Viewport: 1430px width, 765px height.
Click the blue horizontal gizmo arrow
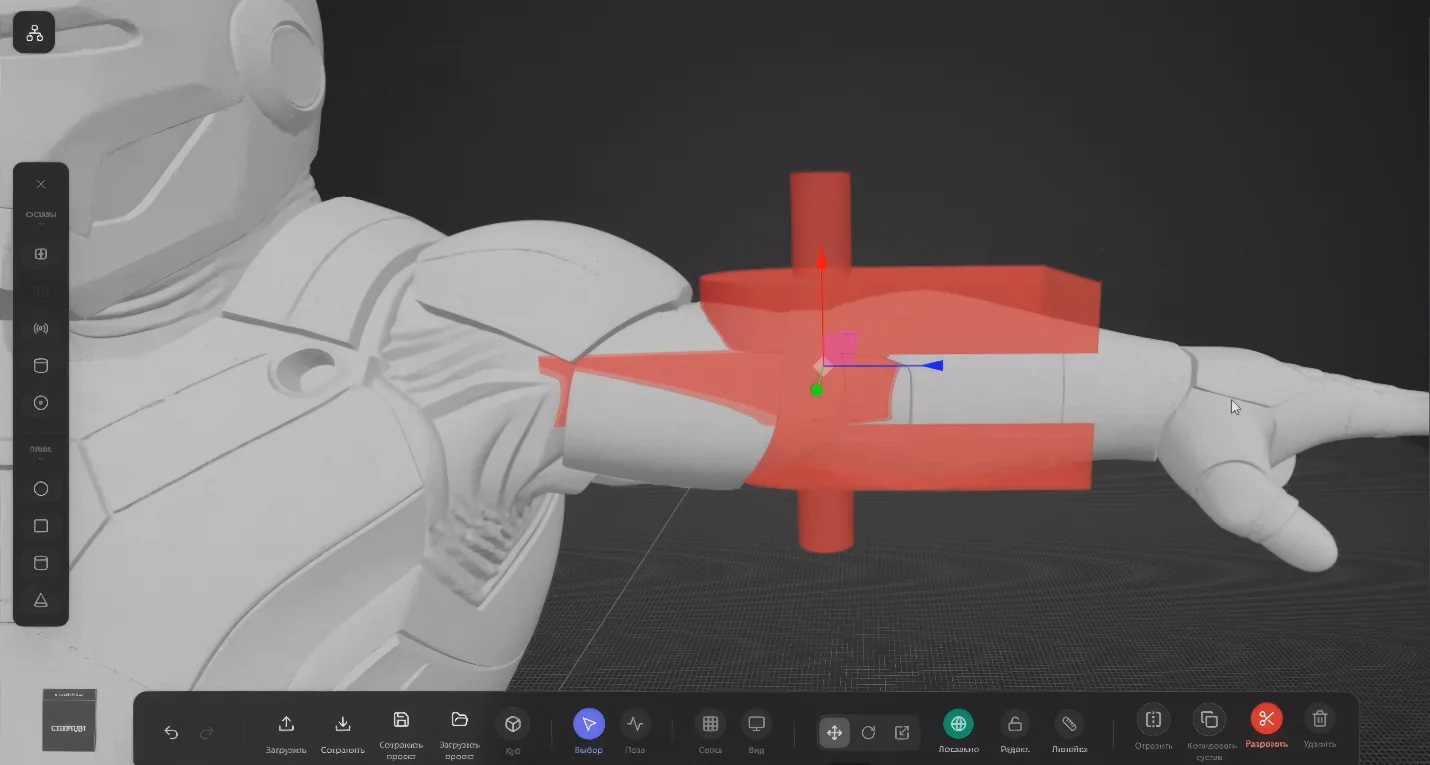coord(932,366)
